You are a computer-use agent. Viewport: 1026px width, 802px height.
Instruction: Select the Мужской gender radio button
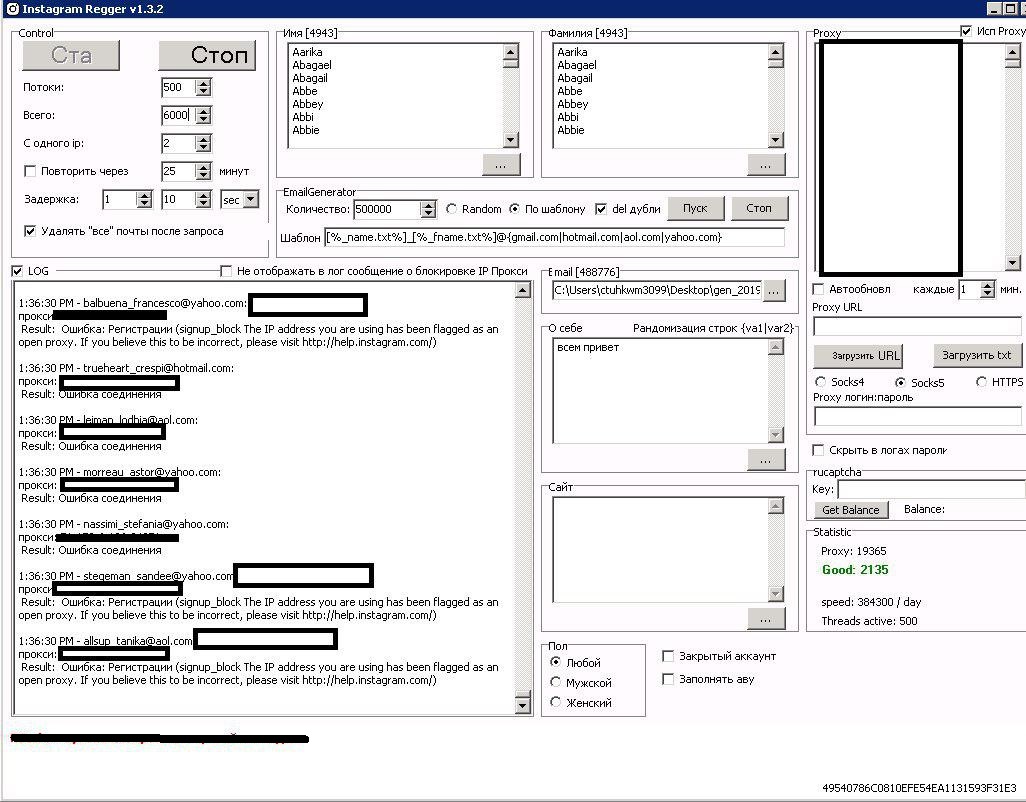[556, 682]
